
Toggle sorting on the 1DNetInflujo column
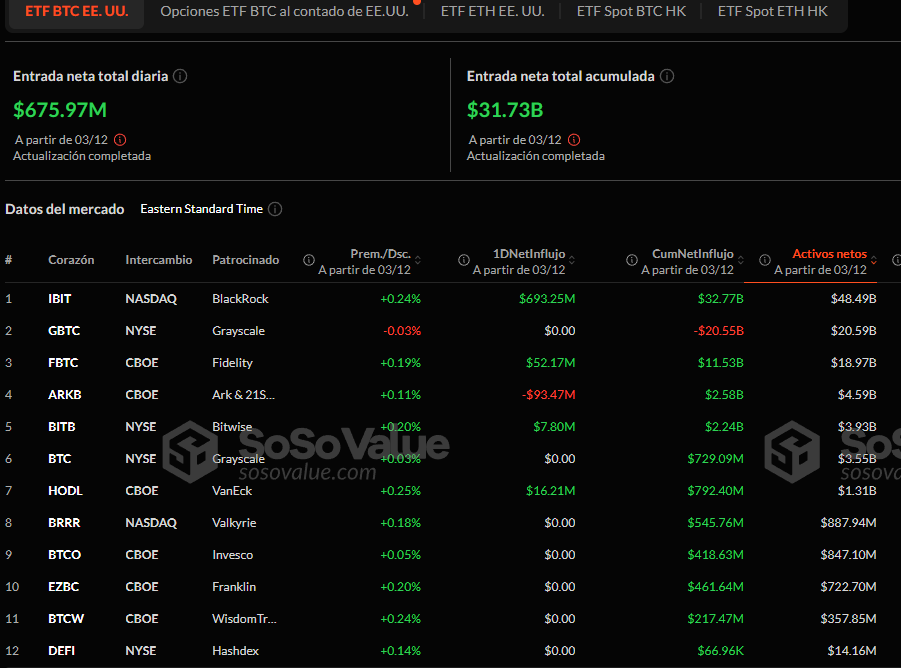[x=573, y=259]
